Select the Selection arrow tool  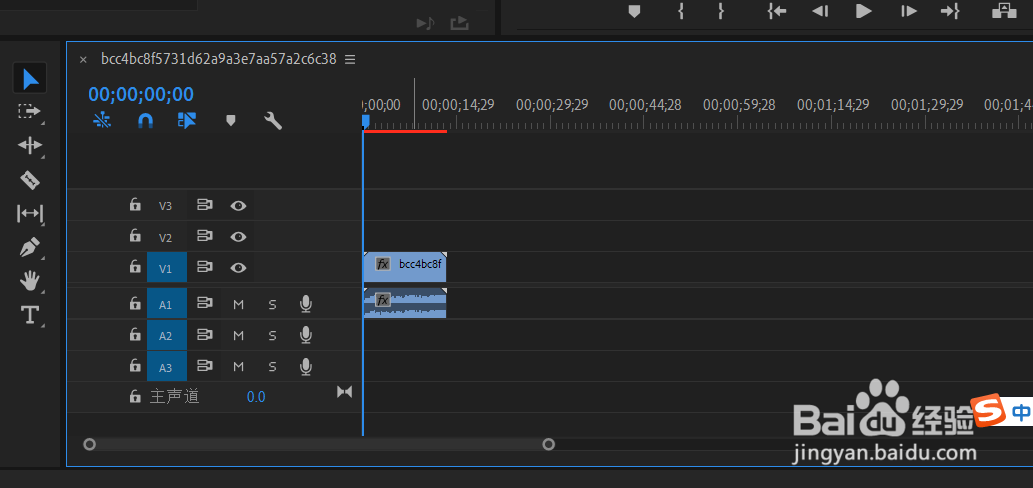click(x=30, y=79)
